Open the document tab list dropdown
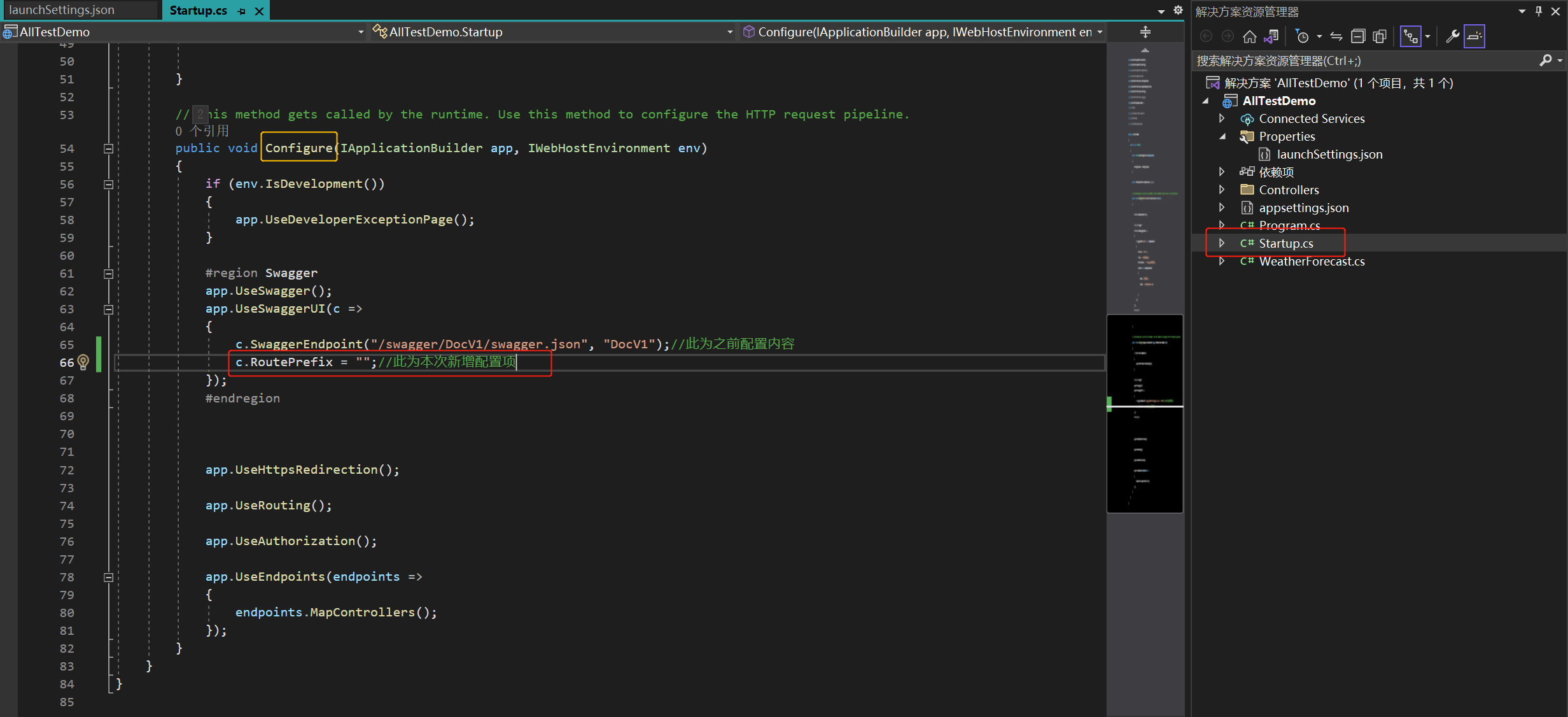The width and height of the screenshot is (1568, 717). point(1161,11)
